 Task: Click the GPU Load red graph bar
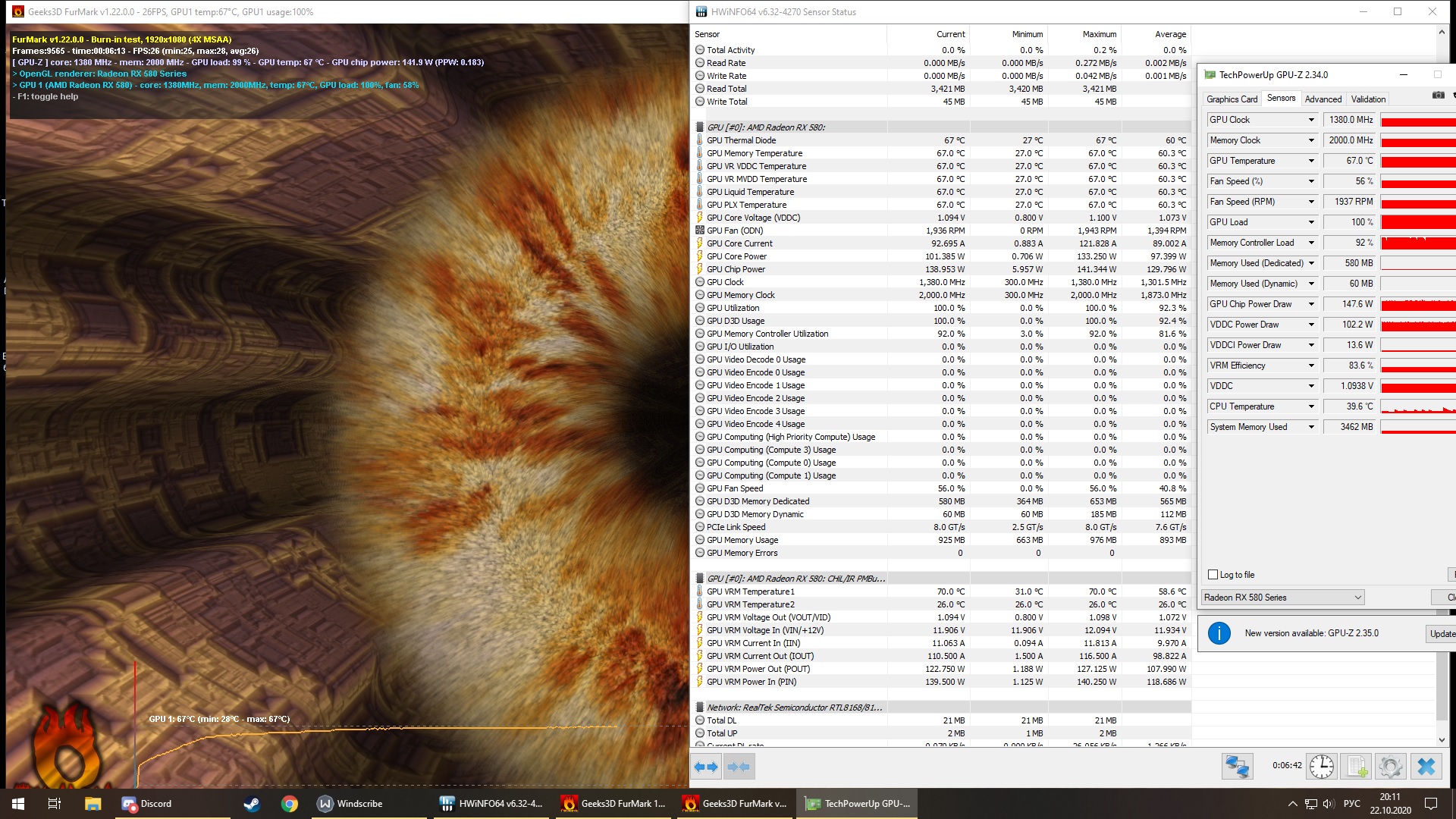pos(1417,222)
